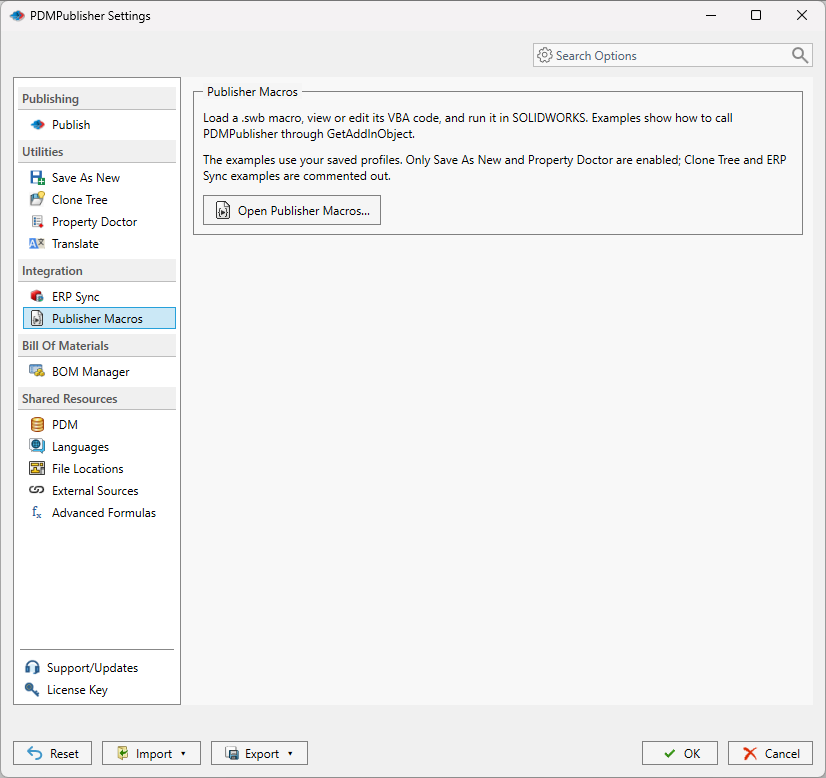
Task: Click the green checkmark on OK
Action: coord(670,754)
